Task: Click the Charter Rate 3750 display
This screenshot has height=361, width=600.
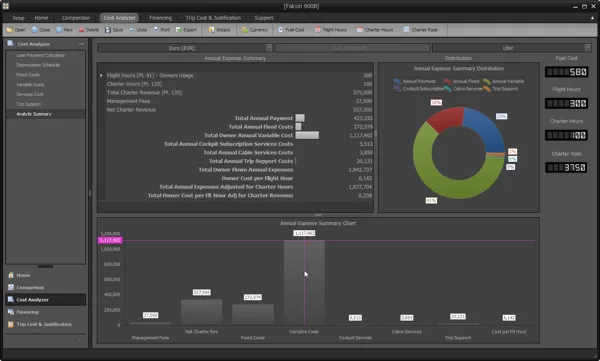Action: click(566, 167)
